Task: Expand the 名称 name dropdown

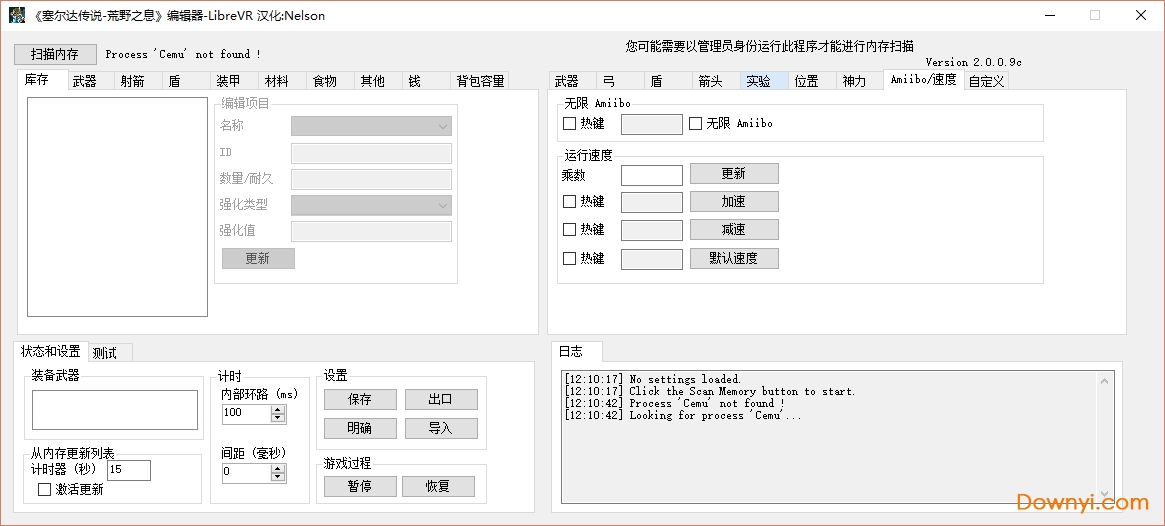Action: coord(371,126)
